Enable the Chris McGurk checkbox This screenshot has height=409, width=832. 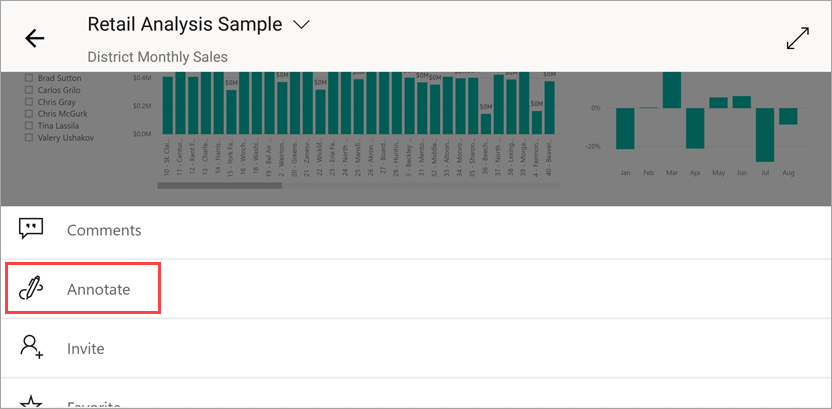pos(30,114)
